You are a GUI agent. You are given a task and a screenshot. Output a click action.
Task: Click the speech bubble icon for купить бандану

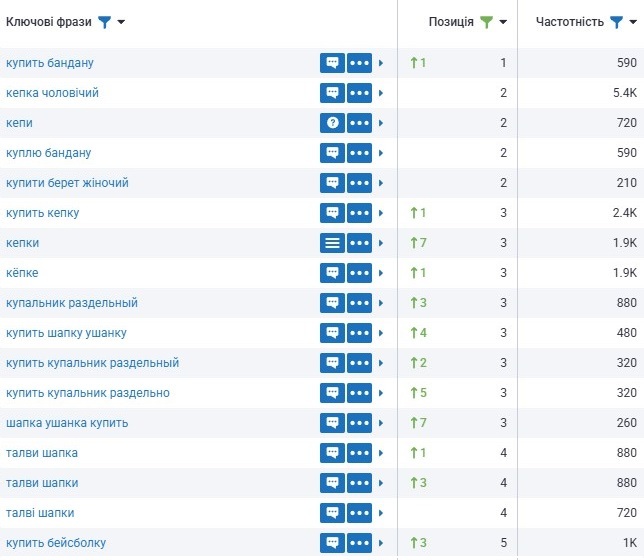click(332, 63)
